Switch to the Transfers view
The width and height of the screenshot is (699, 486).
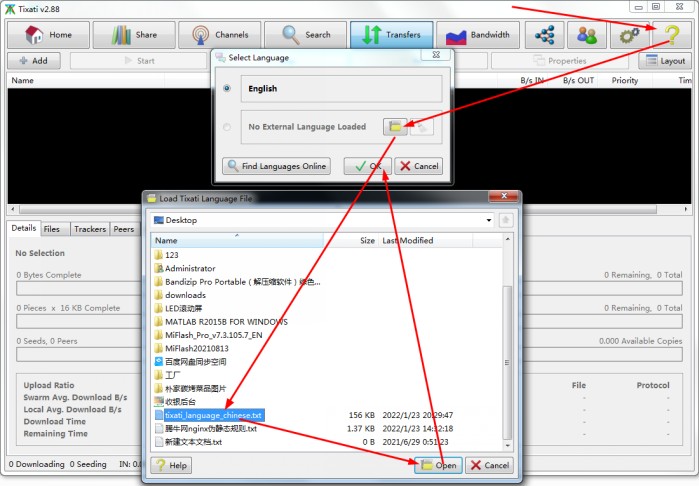click(x=391, y=35)
